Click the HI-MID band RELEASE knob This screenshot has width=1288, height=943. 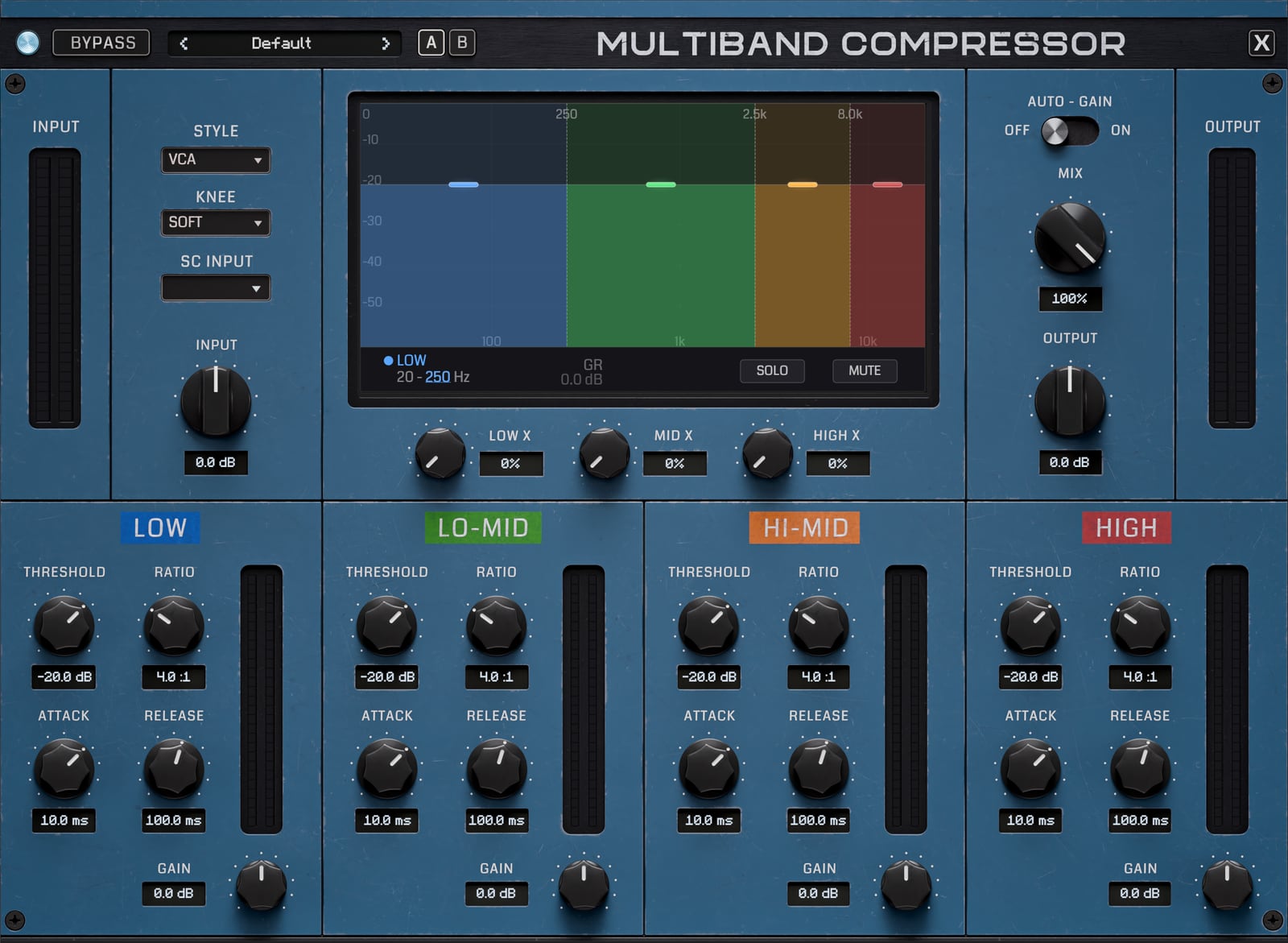coord(819,769)
